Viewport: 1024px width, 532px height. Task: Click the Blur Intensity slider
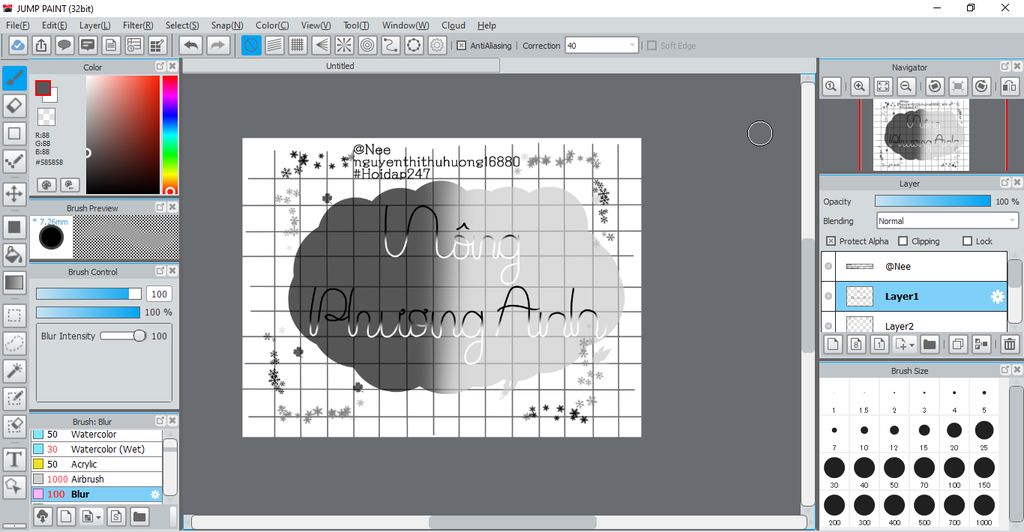[x=123, y=336]
